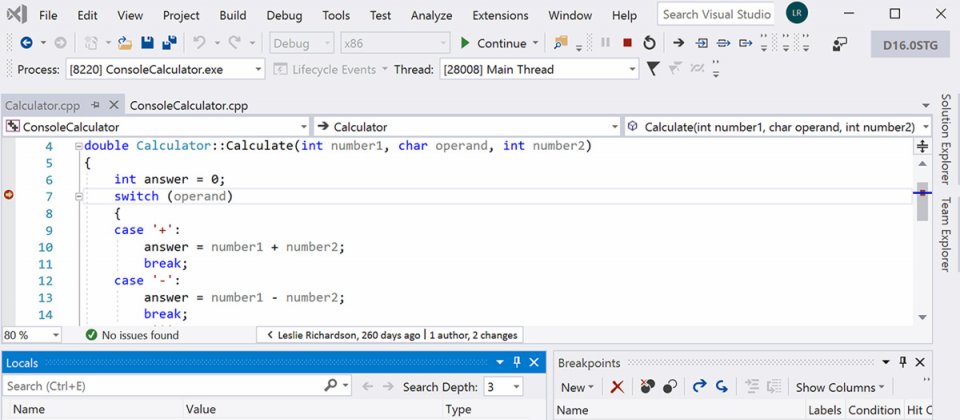Click the D16.0STG button

[x=910, y=45]
